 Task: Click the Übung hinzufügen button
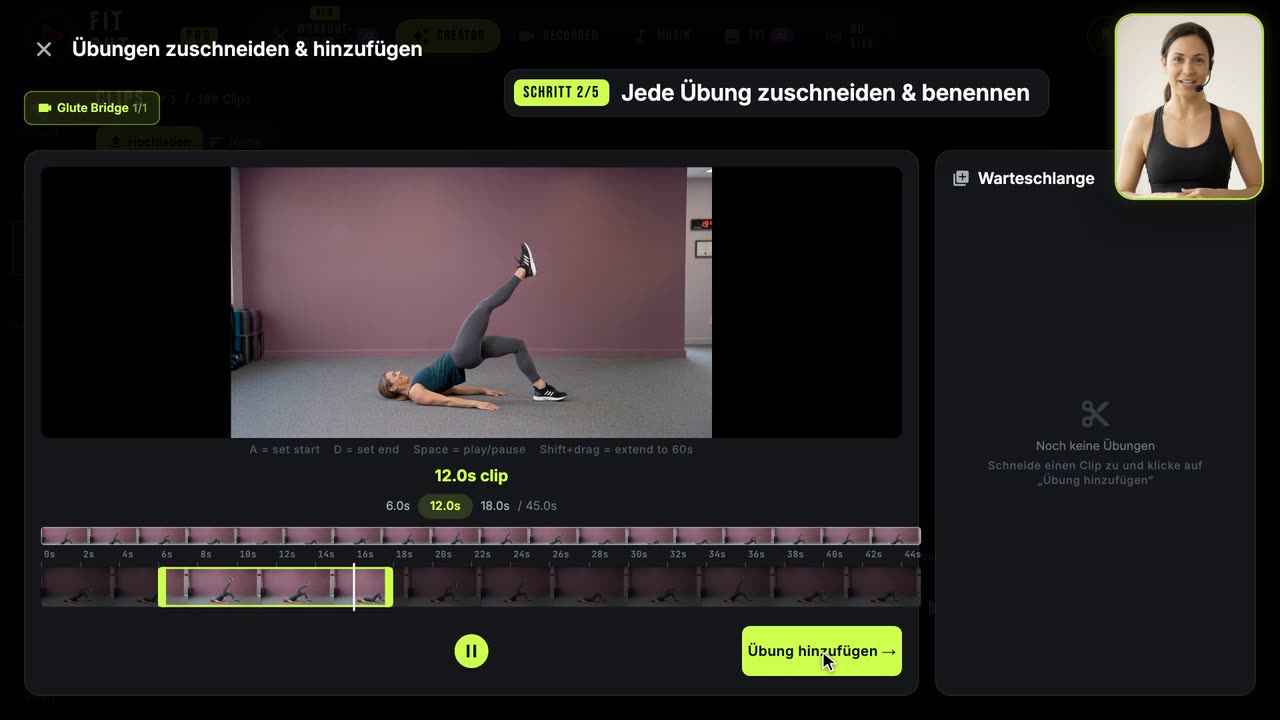coord(822,651)
